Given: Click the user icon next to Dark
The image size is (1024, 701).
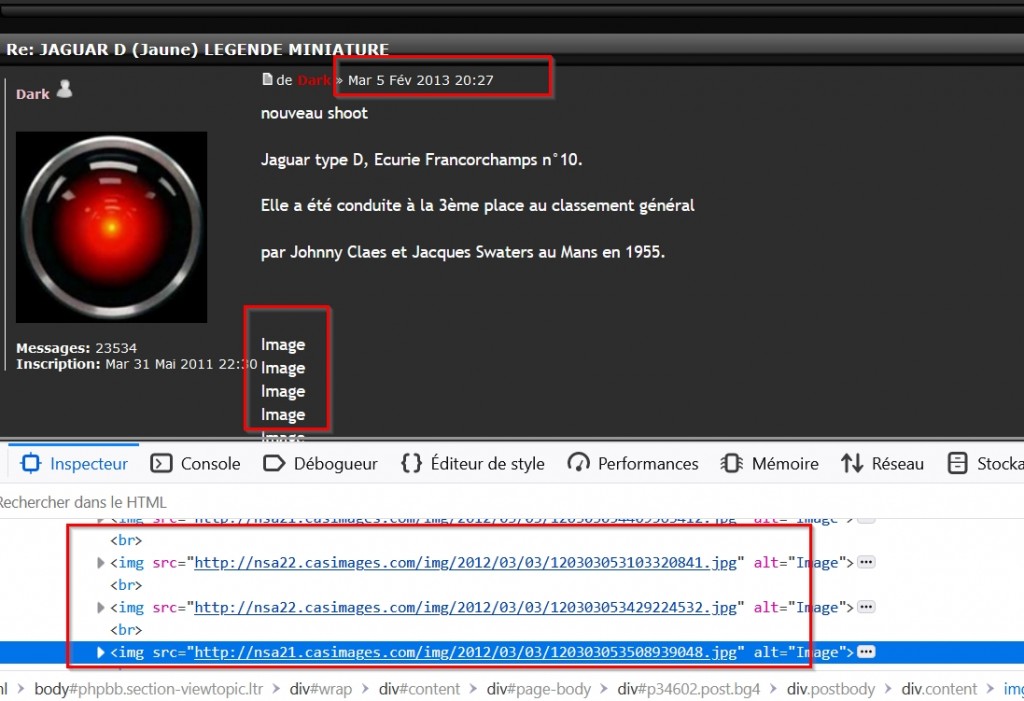Looking at the screenshot, I should [x=64, y=88].
